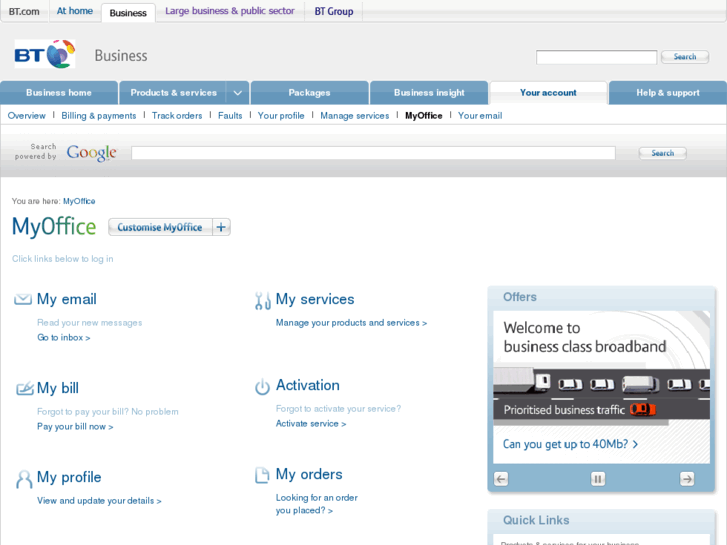The image size is (727, 545).
Task: Go to the BT.com top tab
Action: [x=24, y=12]
